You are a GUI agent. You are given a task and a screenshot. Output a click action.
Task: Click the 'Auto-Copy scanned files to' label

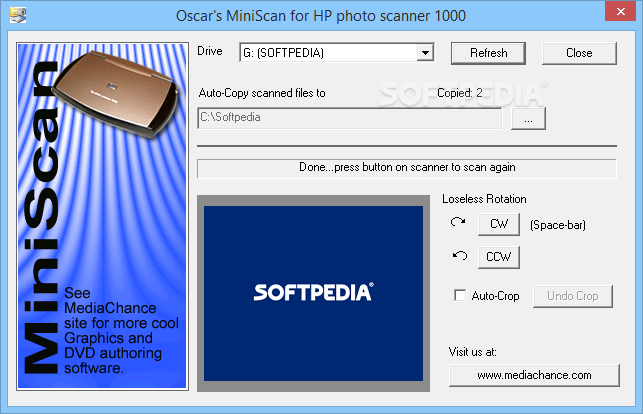tap(262, 93)
